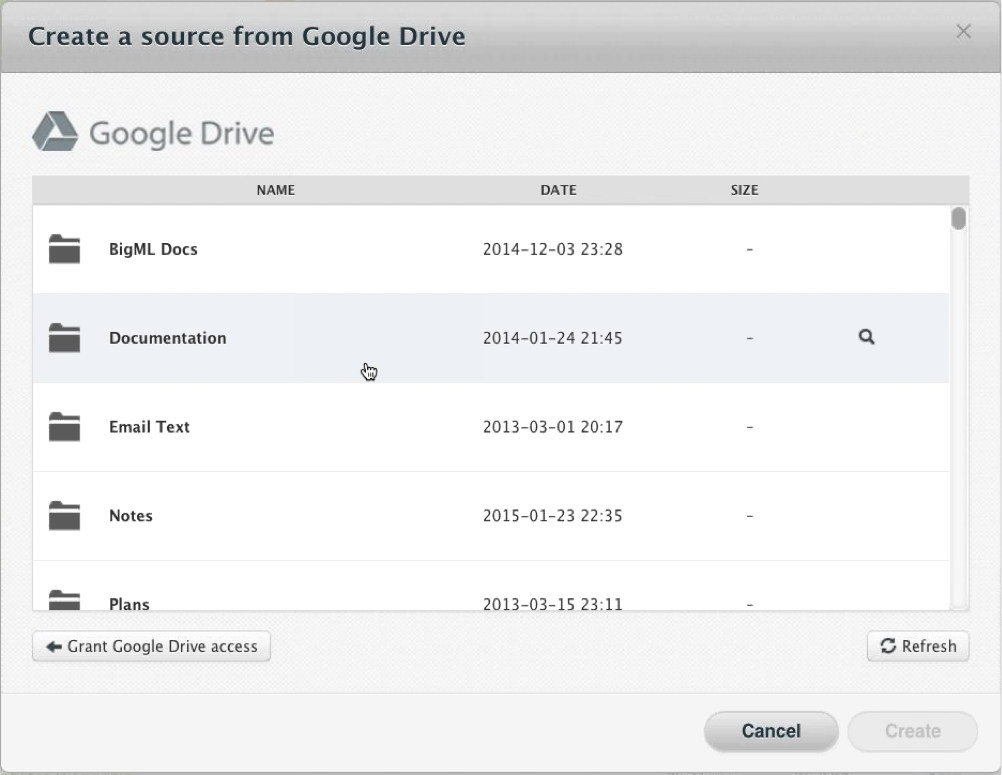Open the Documentation folder name
The height and width of the screenshot is (775, 1002).
[167, 338]
